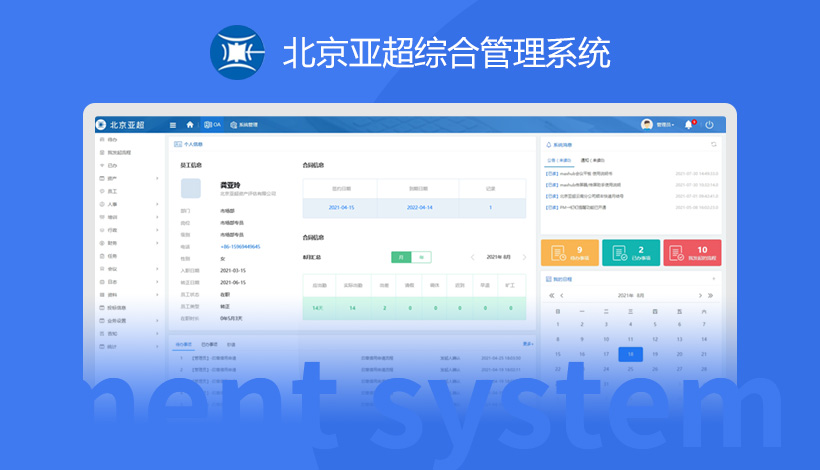820x470 pixels.
Task: Switch attendance summary to month view
Action: pos(401,257)
